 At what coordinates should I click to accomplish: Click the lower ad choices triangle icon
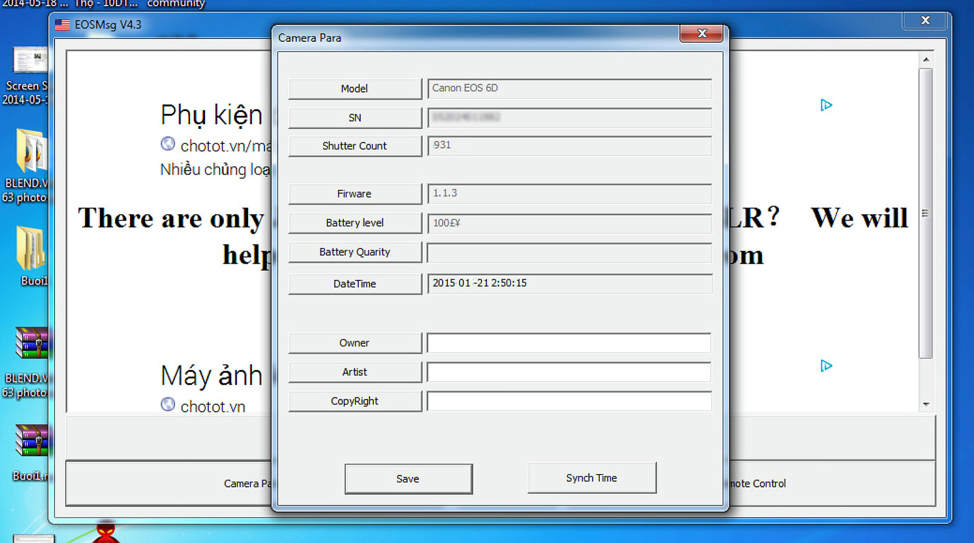point(826,366)
